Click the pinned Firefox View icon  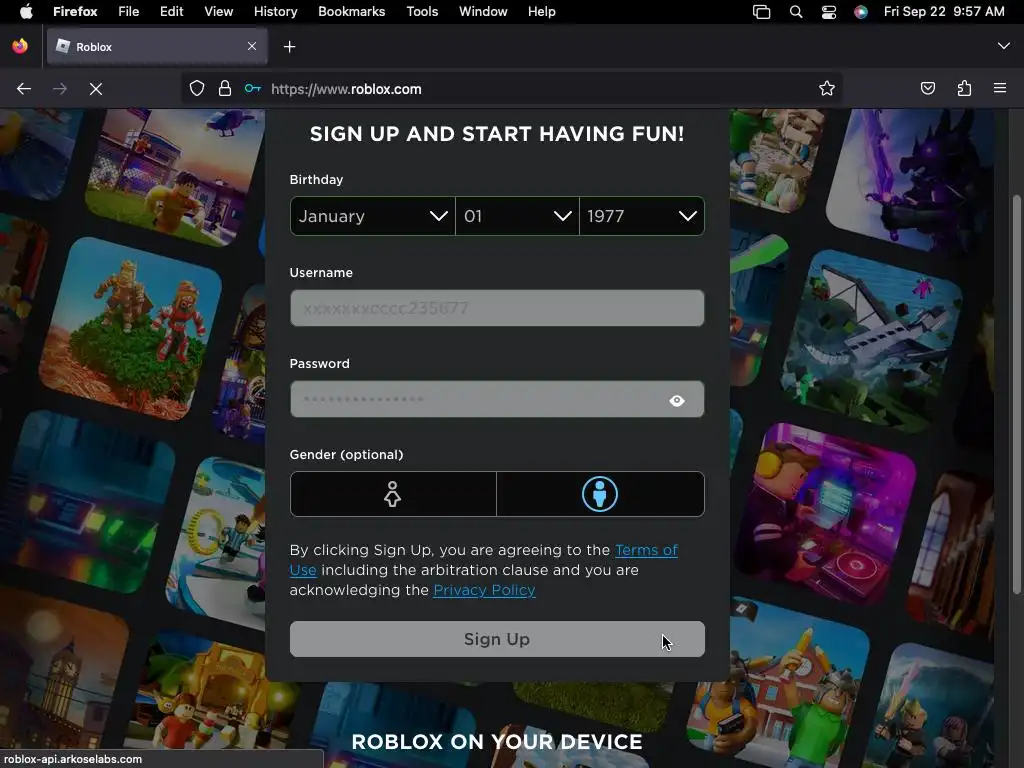[20, 46]
